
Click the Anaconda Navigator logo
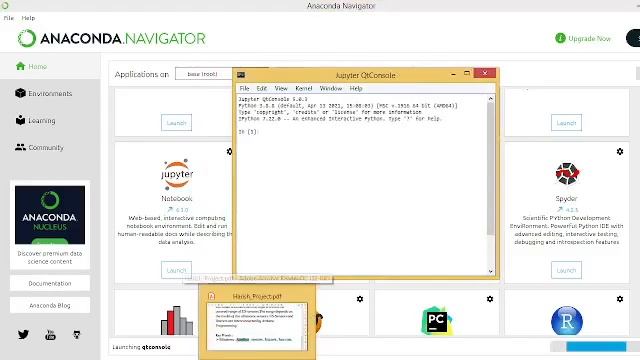point(111,39)
